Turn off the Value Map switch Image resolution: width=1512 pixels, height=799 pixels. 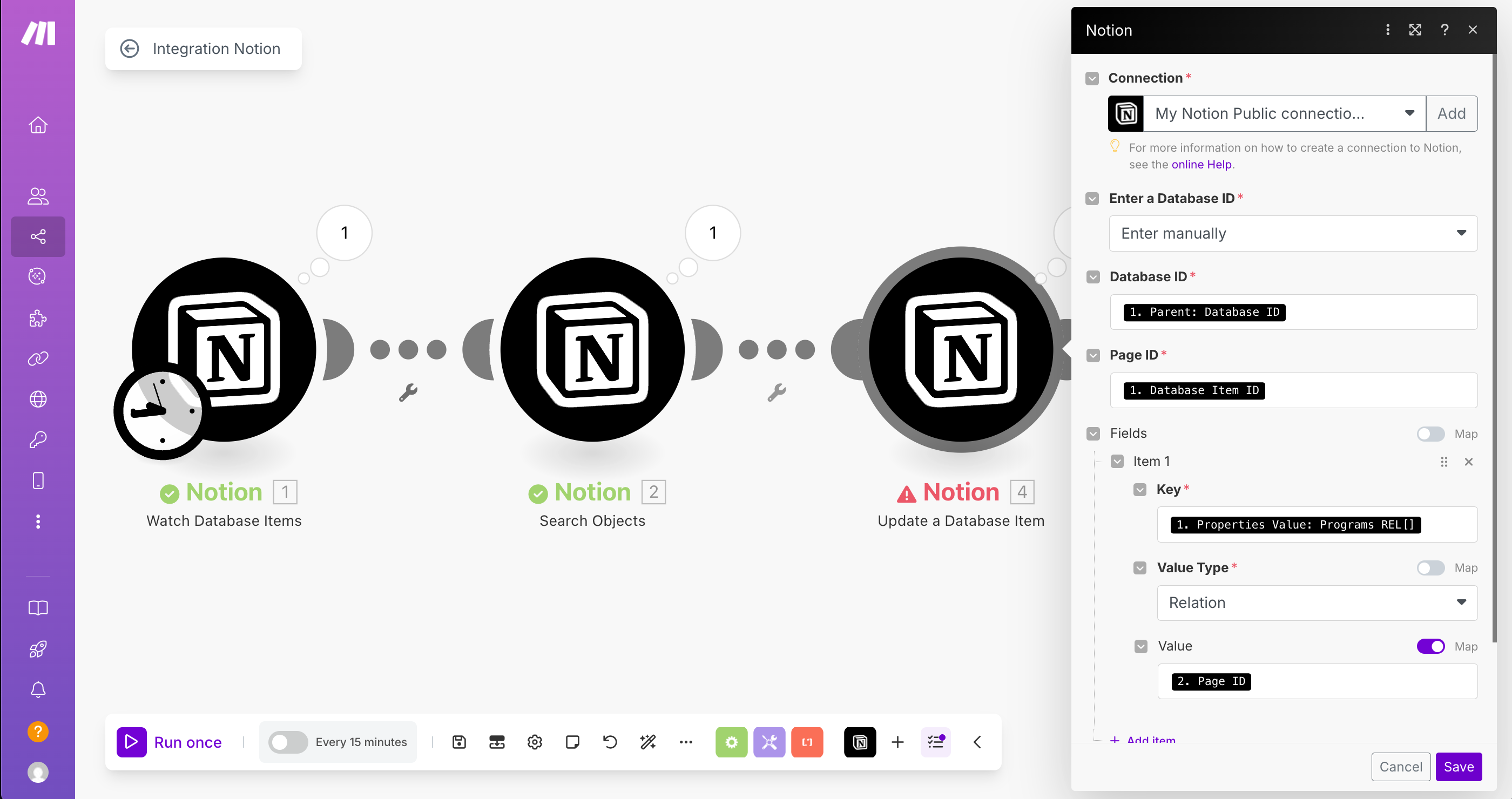click(1430, 646)
